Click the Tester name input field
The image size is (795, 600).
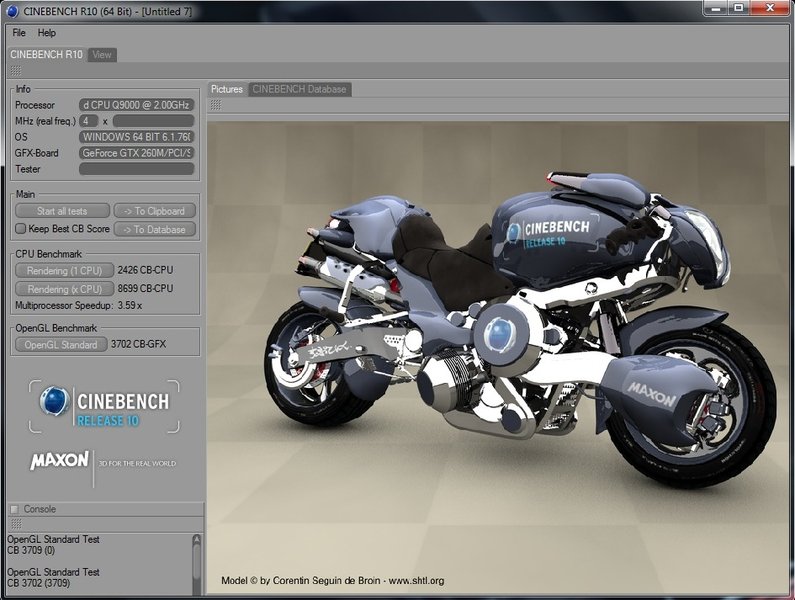[x=136, y=169]
